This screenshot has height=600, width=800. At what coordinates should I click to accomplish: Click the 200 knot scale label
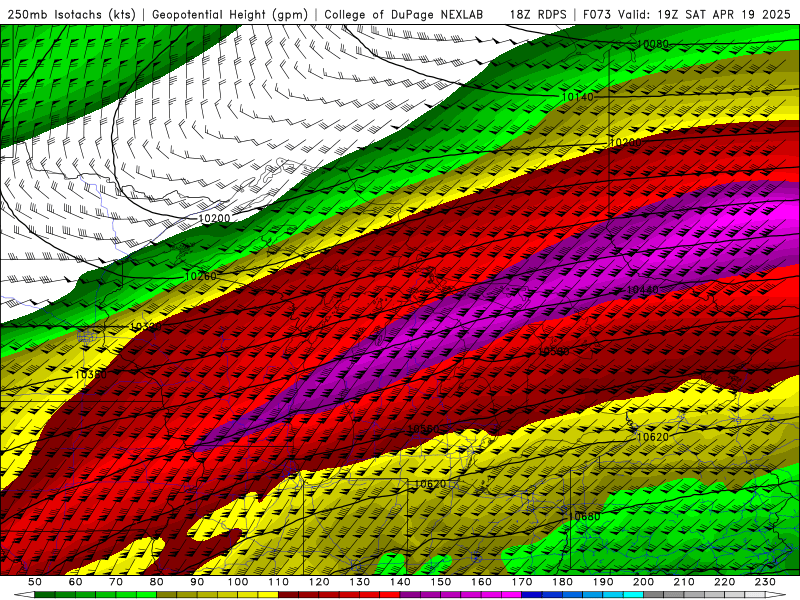644,582
